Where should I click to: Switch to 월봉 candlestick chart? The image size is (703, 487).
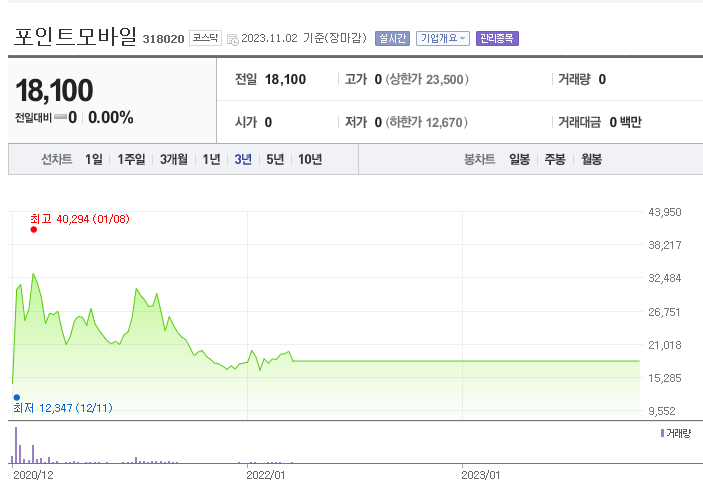(591, 159)
